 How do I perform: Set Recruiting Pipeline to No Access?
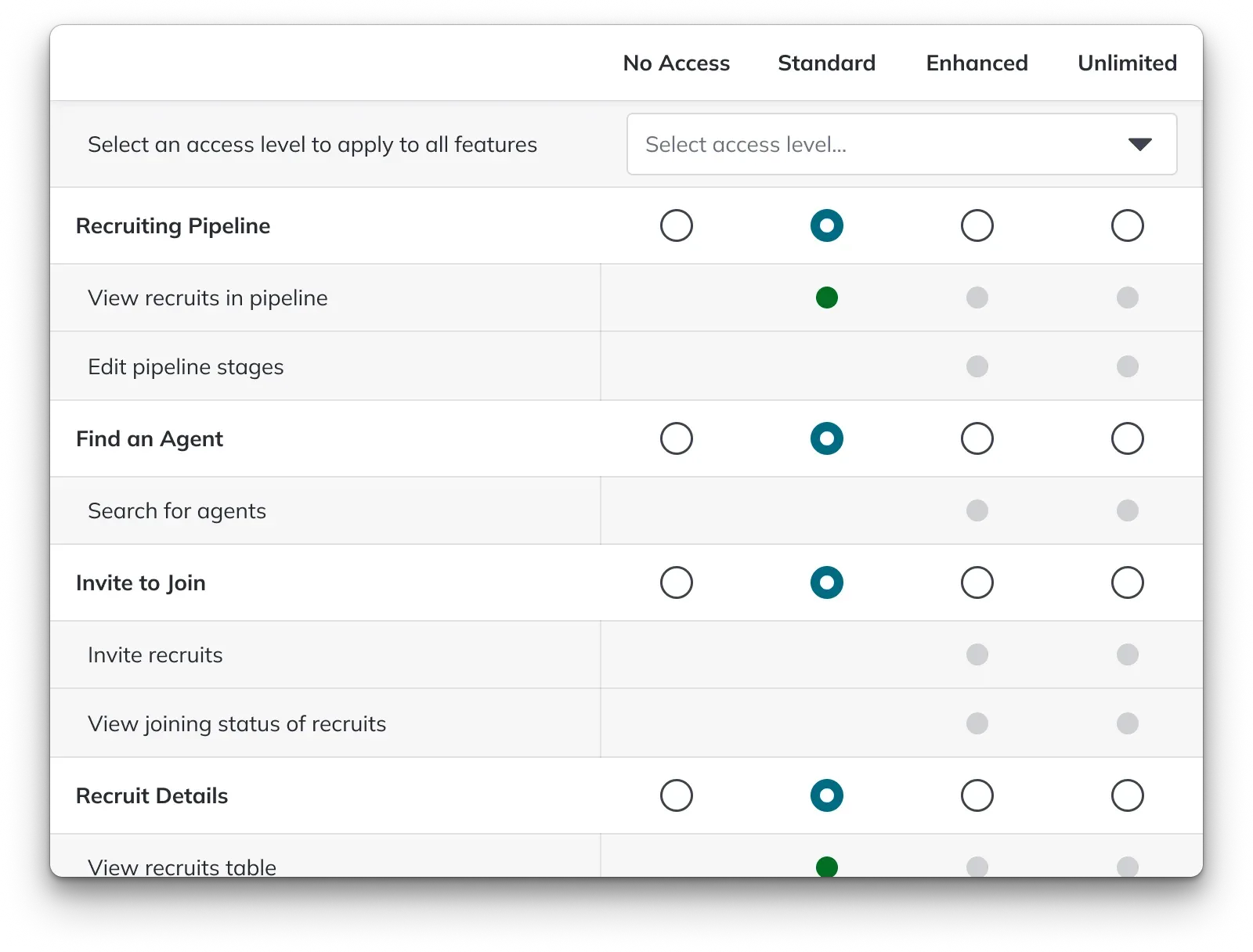coord(677,225)
